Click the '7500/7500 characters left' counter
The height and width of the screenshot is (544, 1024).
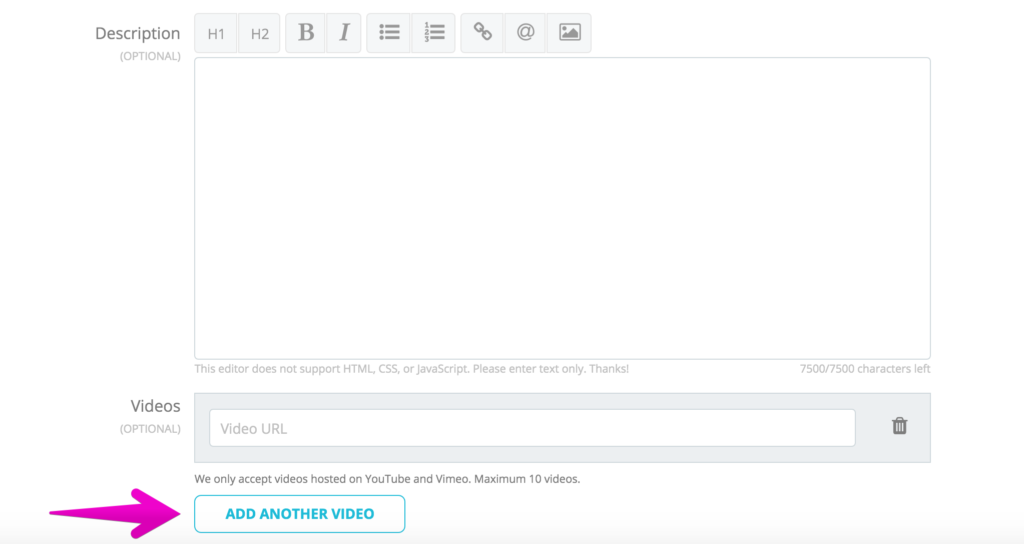click(865, 369)
